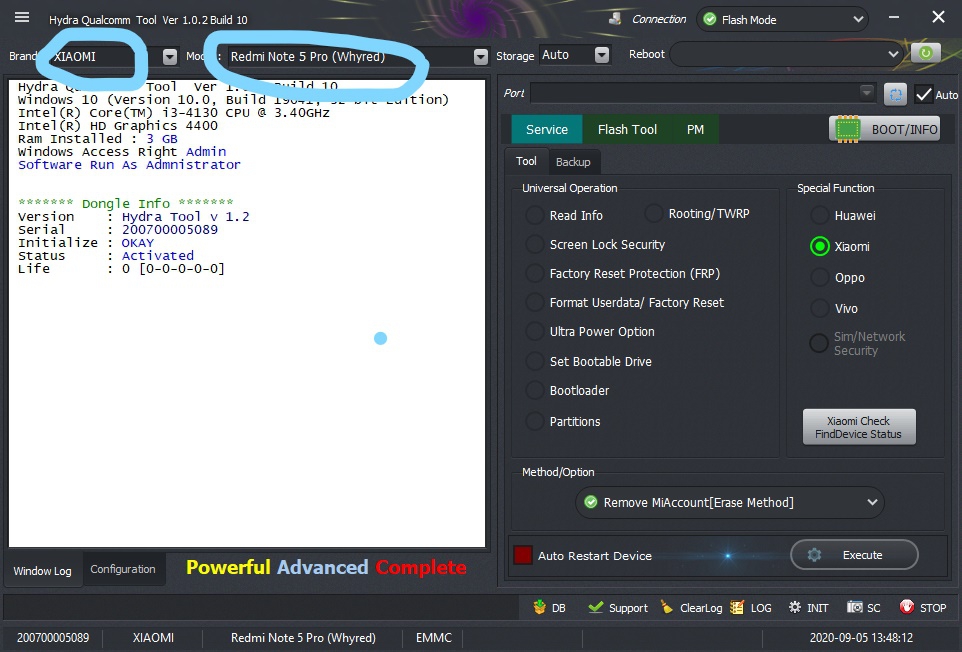Image resolution: width=962 pixels, height=652 pixels.
Task: Select Vivo special function
Action: (820, 308)
